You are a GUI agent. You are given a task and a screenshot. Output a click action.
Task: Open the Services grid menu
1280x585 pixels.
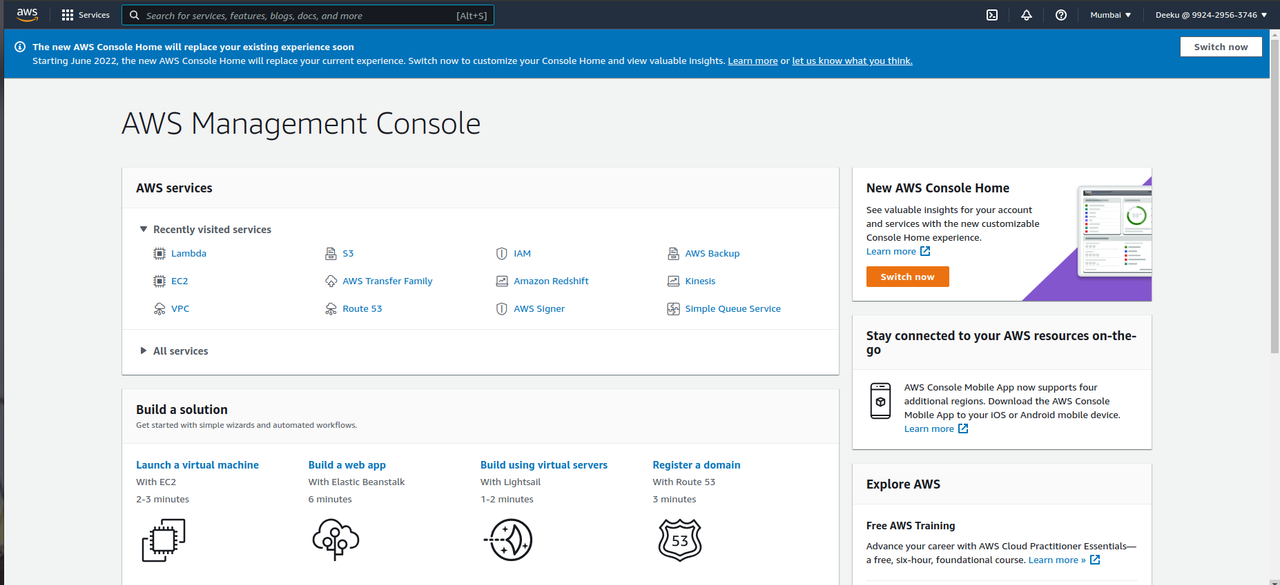click(x=68, y=15)
